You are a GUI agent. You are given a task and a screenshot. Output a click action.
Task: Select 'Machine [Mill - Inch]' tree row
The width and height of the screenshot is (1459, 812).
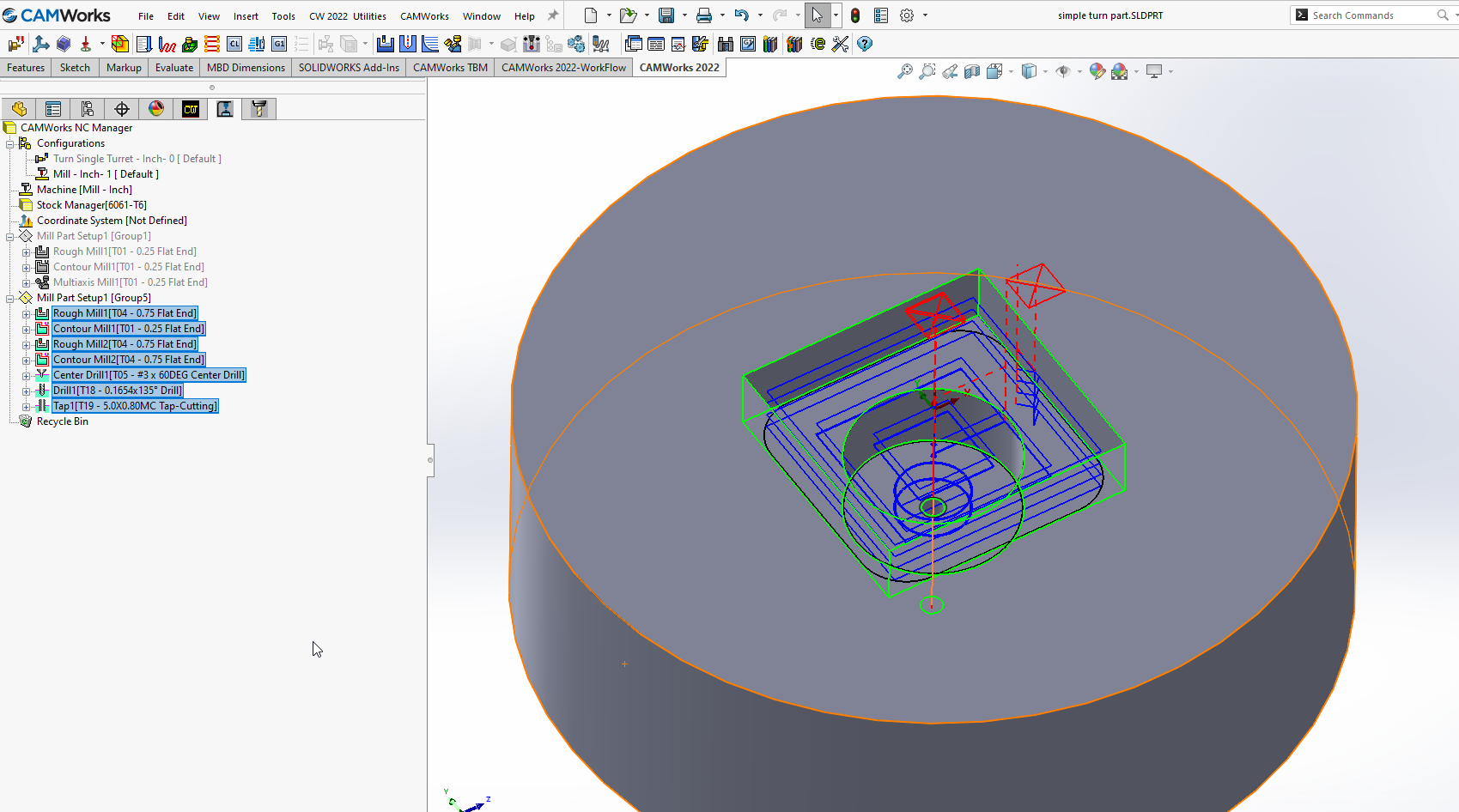(x=84, y=190)
